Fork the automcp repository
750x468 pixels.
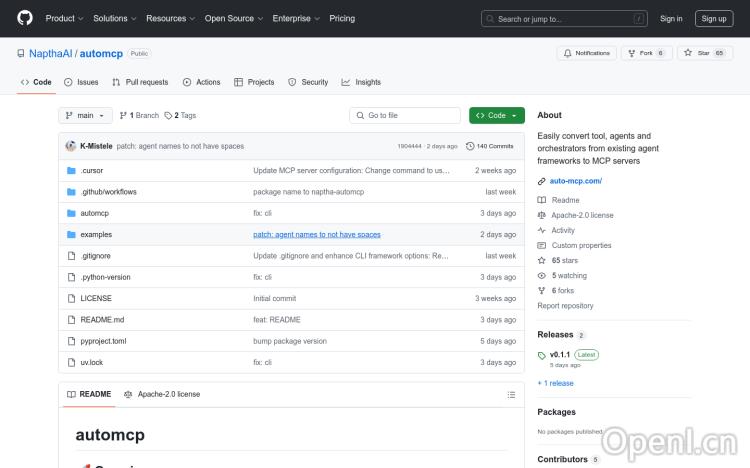(642, 53)
